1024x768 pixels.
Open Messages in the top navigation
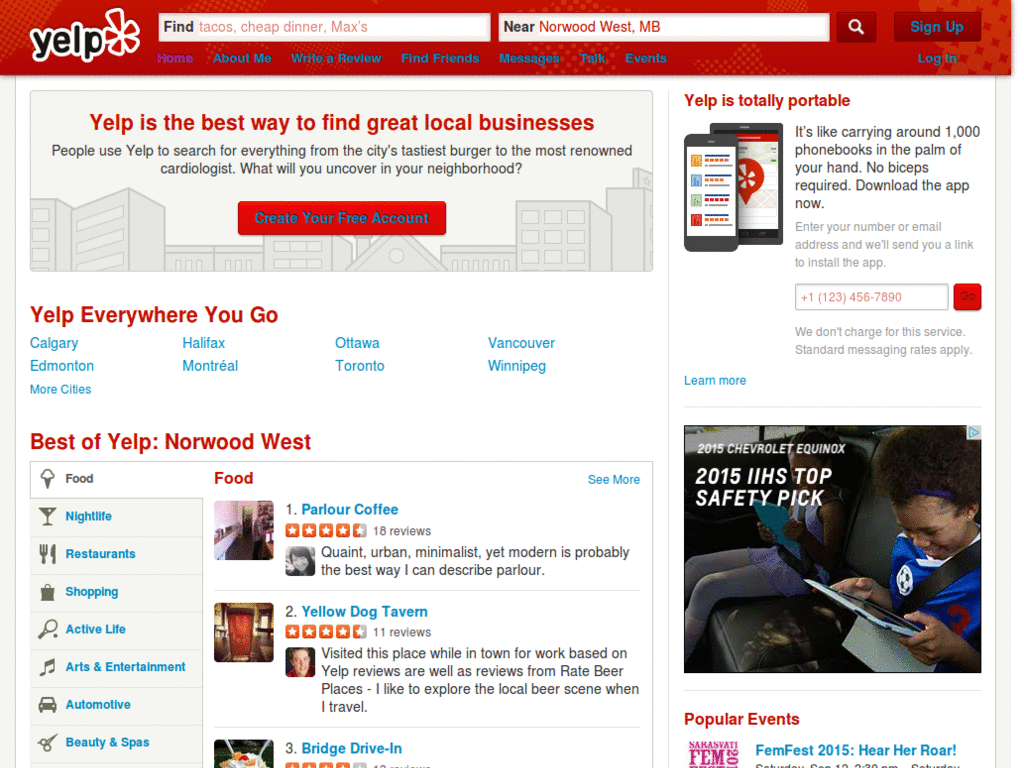(x=530, y=58)
